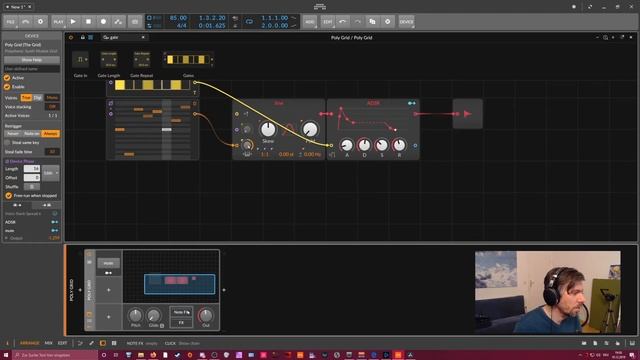The width and height of the screenshot is (640, 360).
Task: Click the dashboard icon next to FILE
Action: click(26, 22)
